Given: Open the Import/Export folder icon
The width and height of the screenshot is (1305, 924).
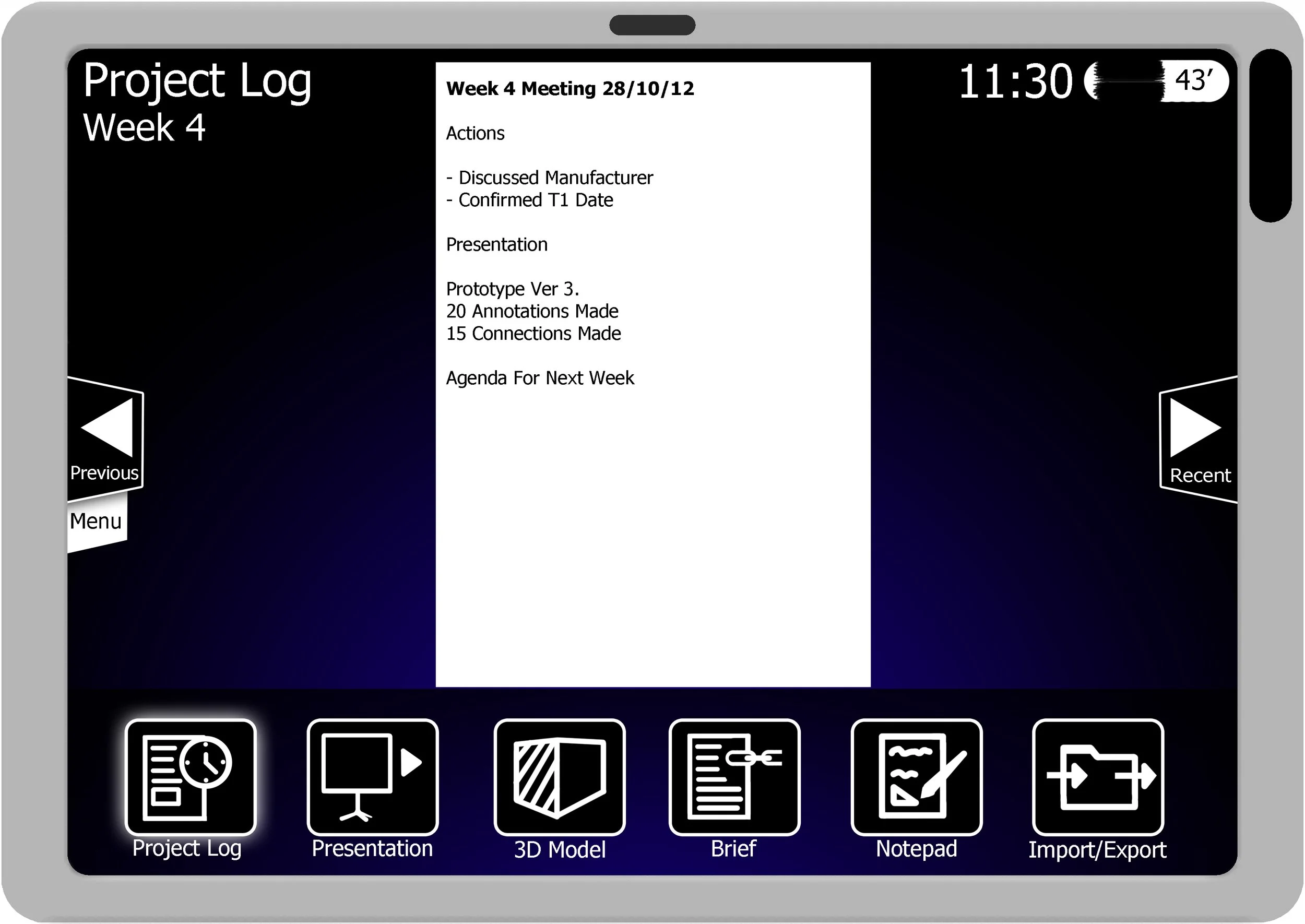Looking at the screenshot, I should coord(1098,777).
